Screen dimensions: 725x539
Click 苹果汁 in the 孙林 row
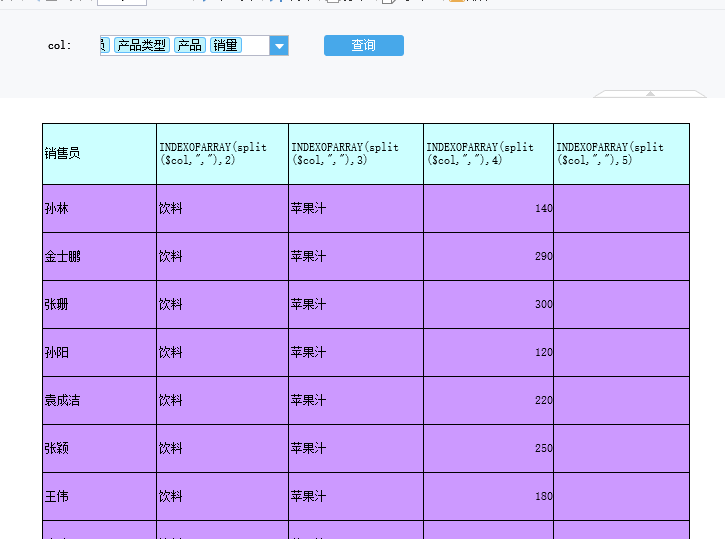click(356, 208)
